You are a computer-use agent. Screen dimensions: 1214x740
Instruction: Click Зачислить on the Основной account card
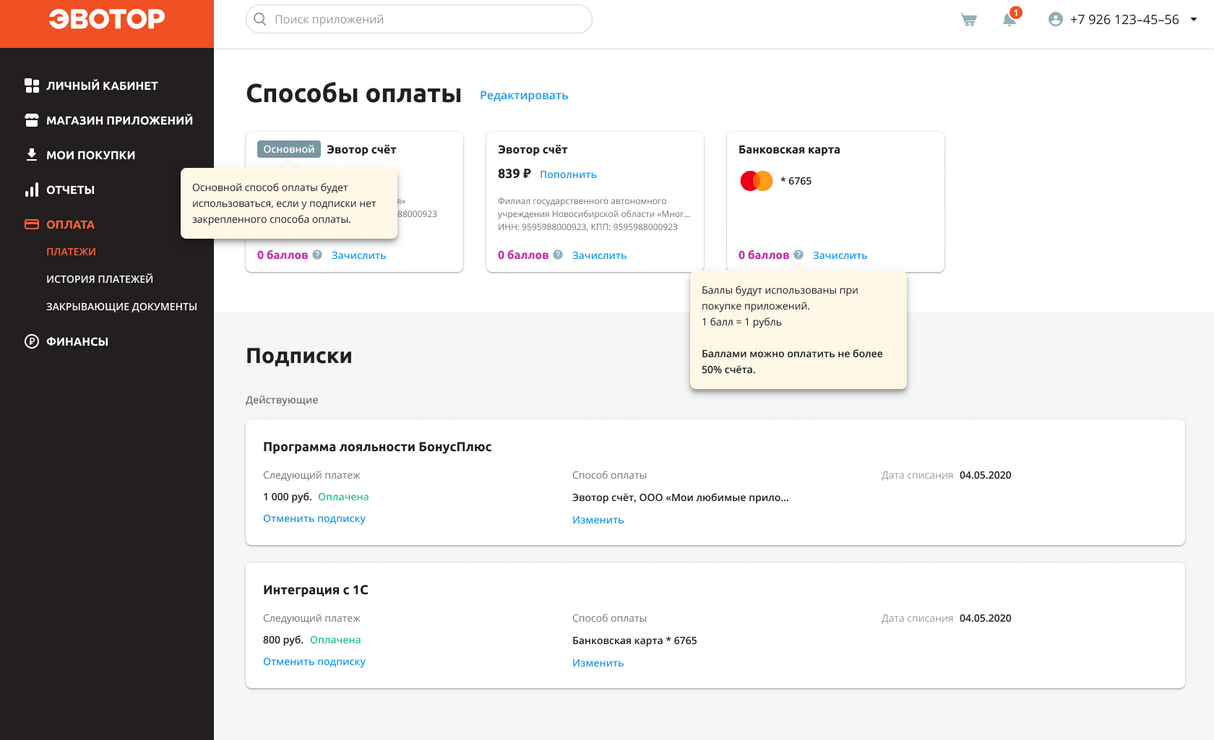point(359,255)
